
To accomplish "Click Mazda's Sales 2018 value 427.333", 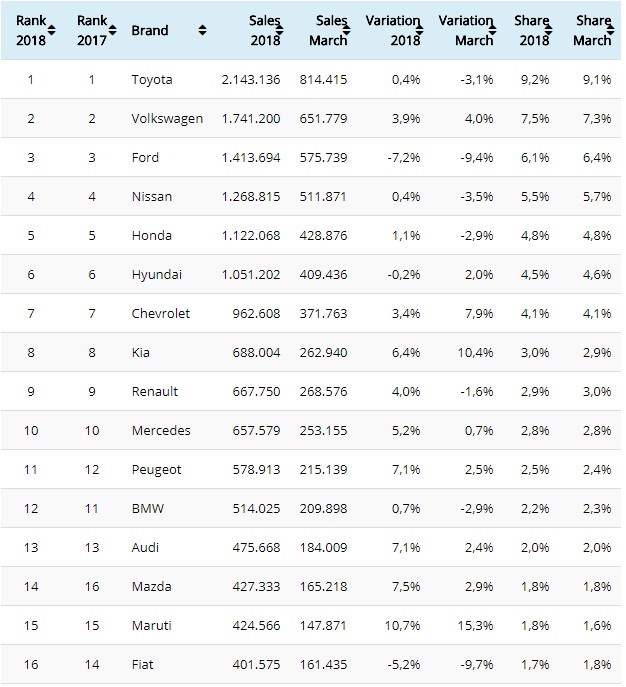I will [x=252, y=587].
